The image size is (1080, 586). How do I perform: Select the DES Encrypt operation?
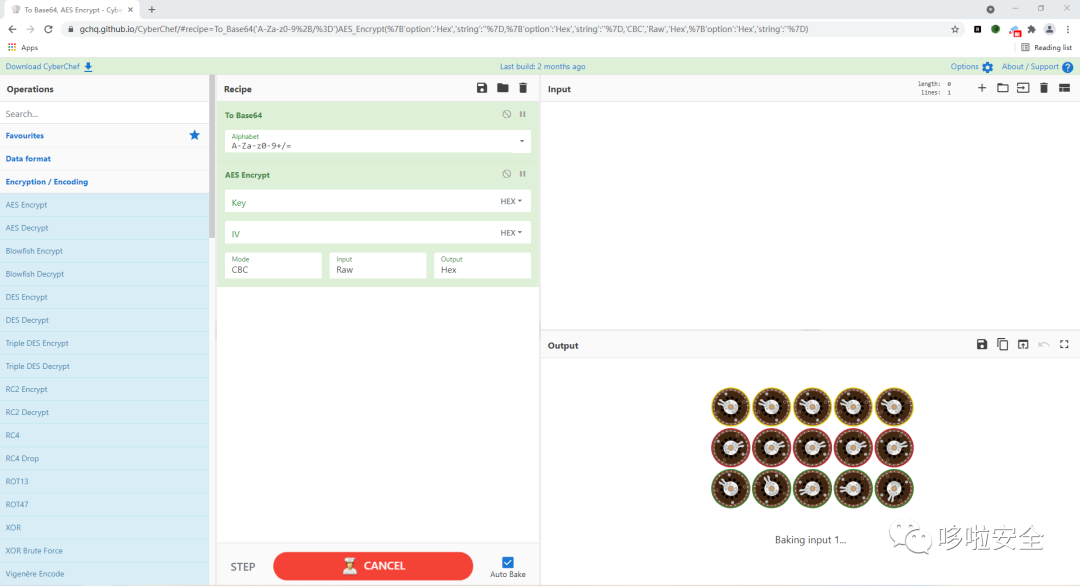105,297
